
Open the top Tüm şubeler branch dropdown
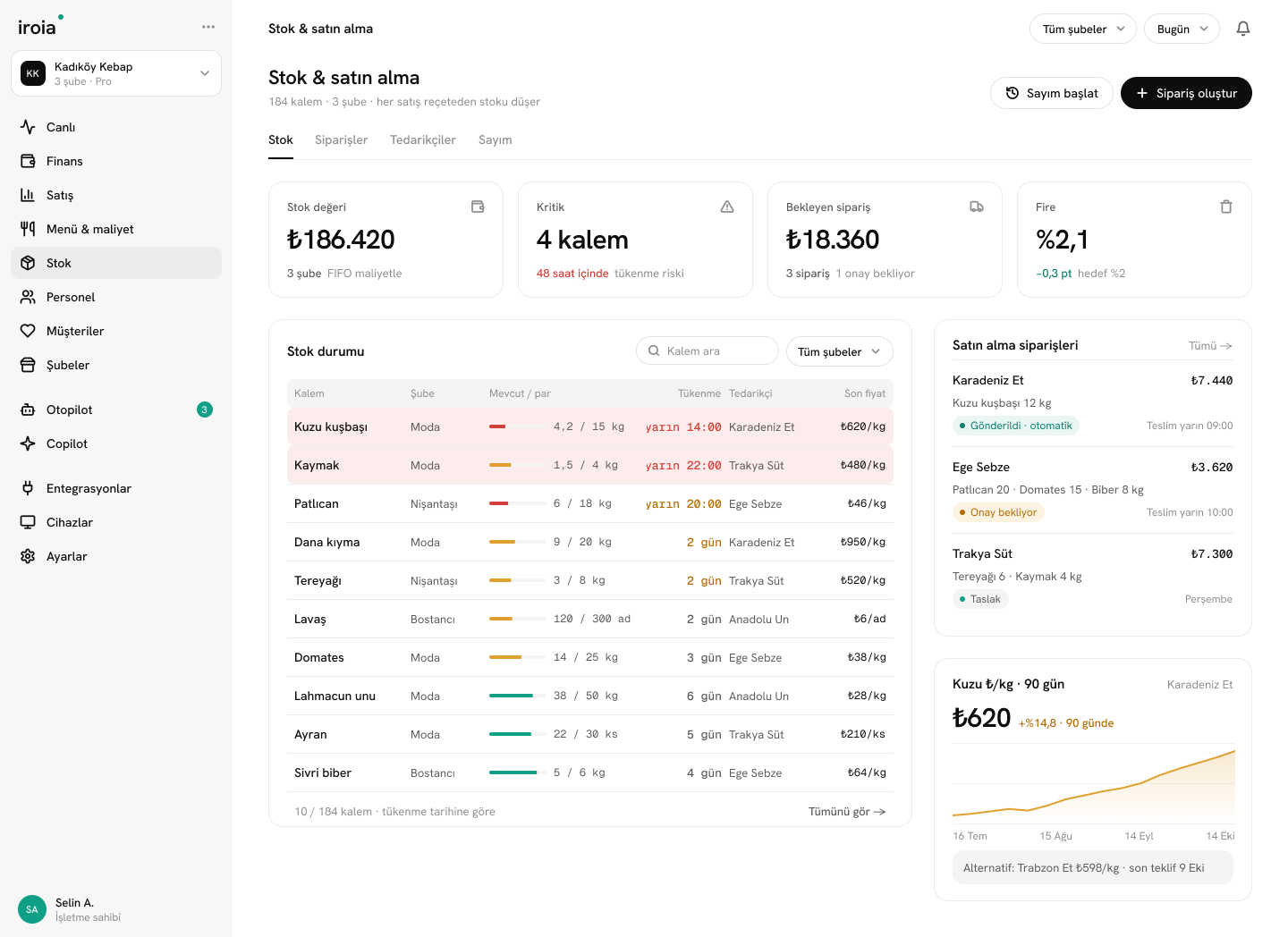tap(1083, 29)
